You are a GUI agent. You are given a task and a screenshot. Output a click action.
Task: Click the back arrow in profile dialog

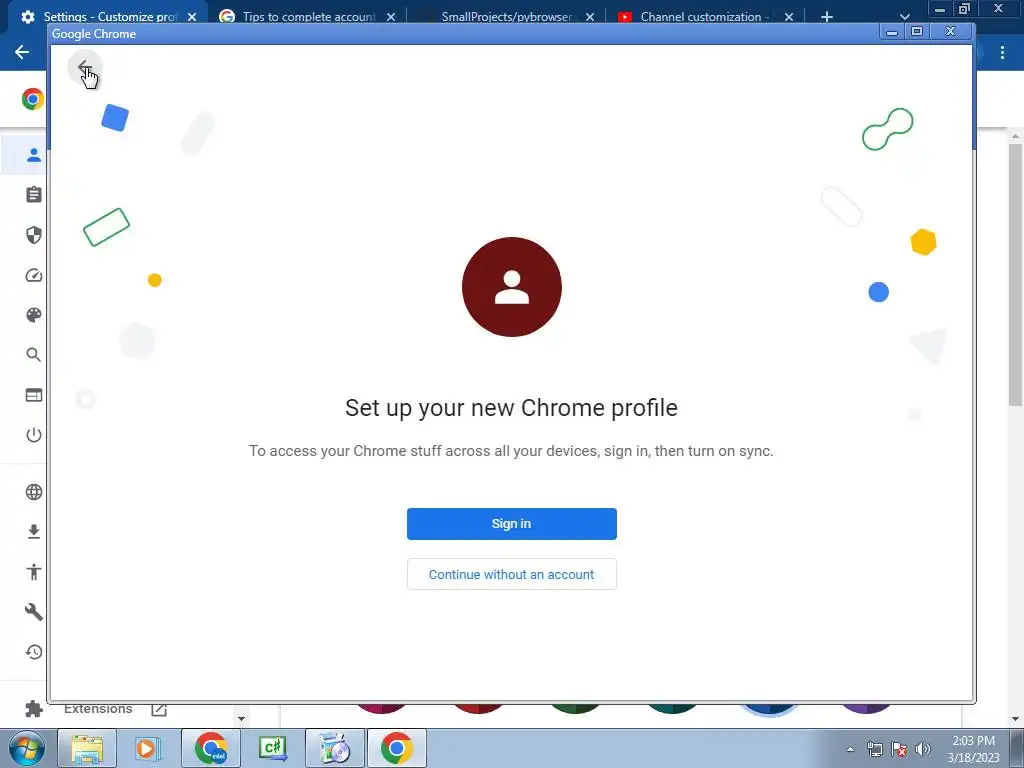(x=84, y=67)
